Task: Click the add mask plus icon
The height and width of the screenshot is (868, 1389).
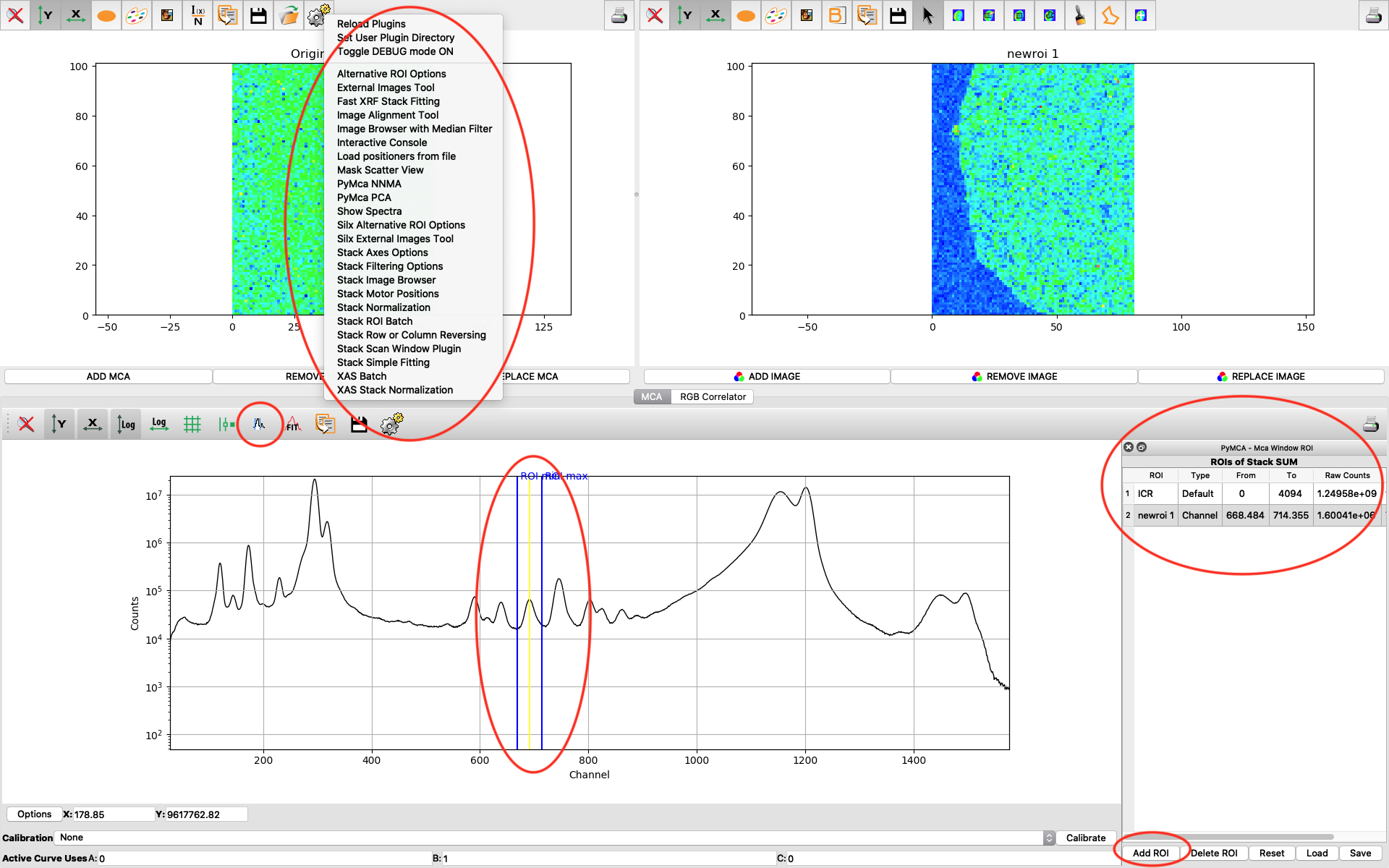Action: coord(1141,15)
